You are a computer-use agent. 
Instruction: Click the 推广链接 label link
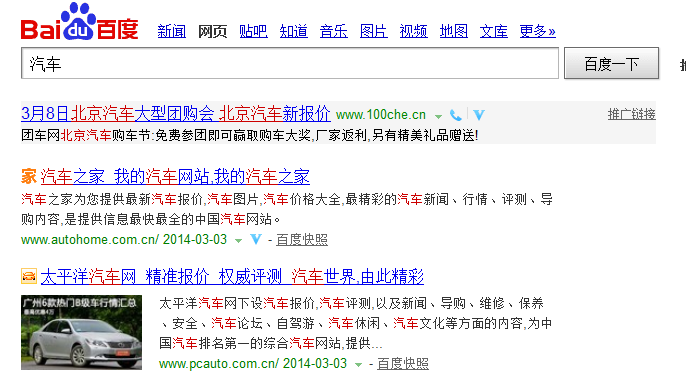(631, 115)
